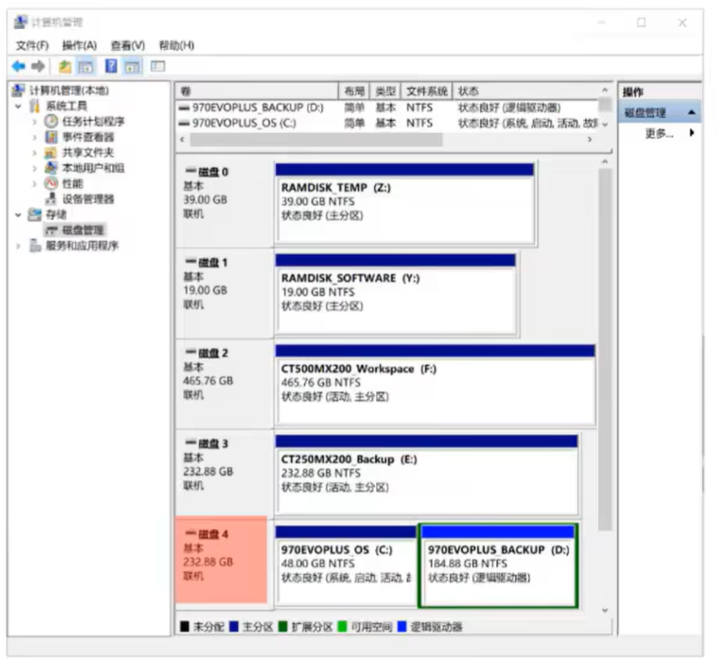Select 970EVOPLUS_BACKUP (D:) row in volume list
The image size is (716, 669).
coord(387,108)
